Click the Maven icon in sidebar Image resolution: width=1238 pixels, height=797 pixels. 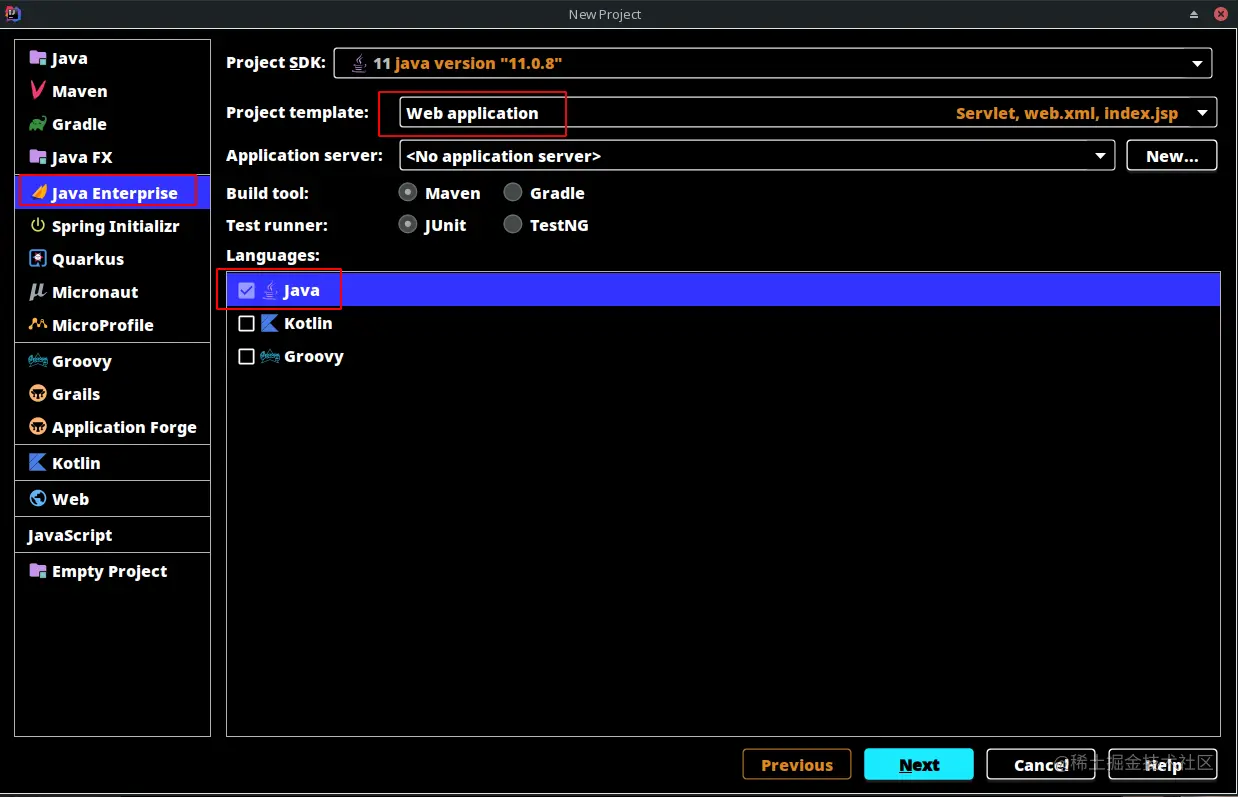tap(38, 91)
